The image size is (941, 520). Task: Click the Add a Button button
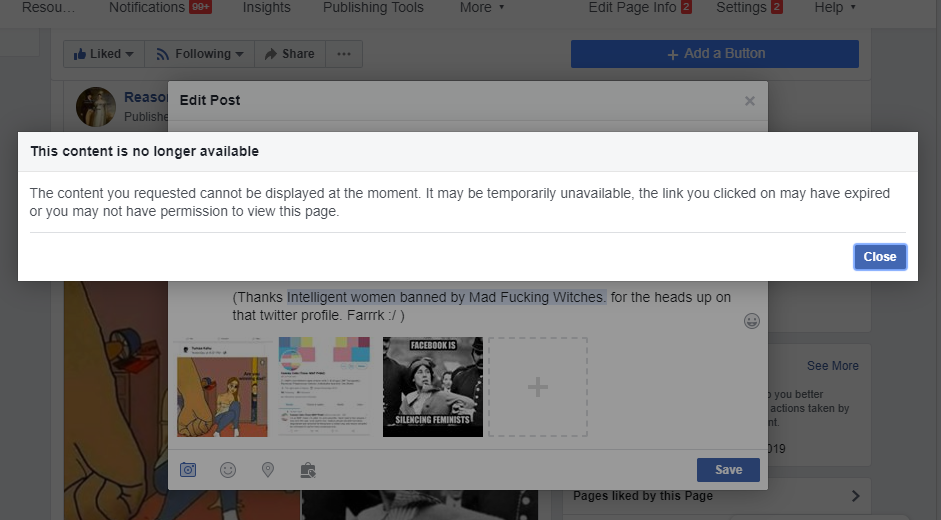tap(714, 54)
